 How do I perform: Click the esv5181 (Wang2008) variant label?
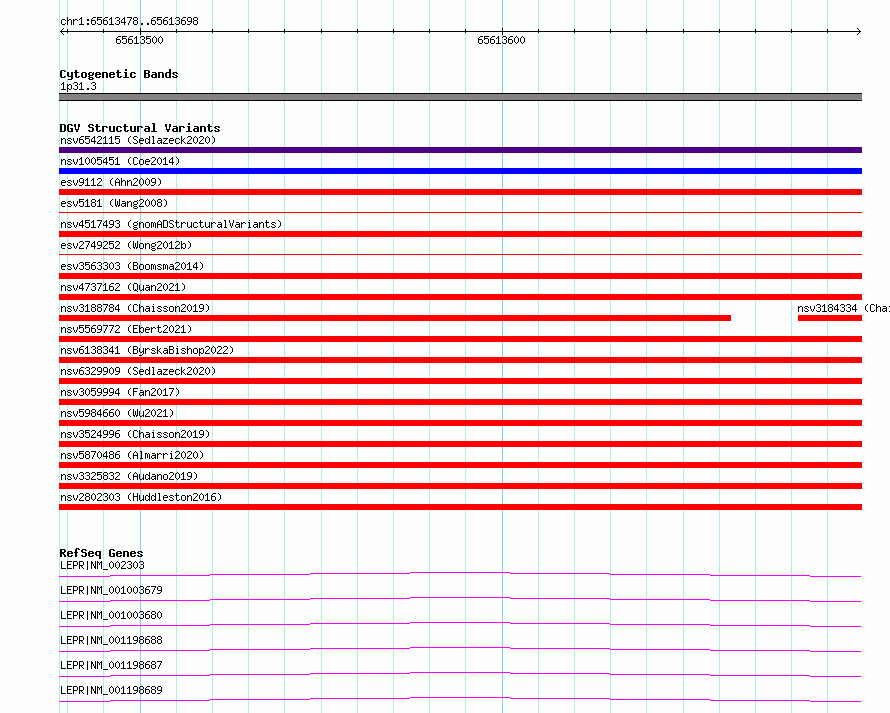114,203
